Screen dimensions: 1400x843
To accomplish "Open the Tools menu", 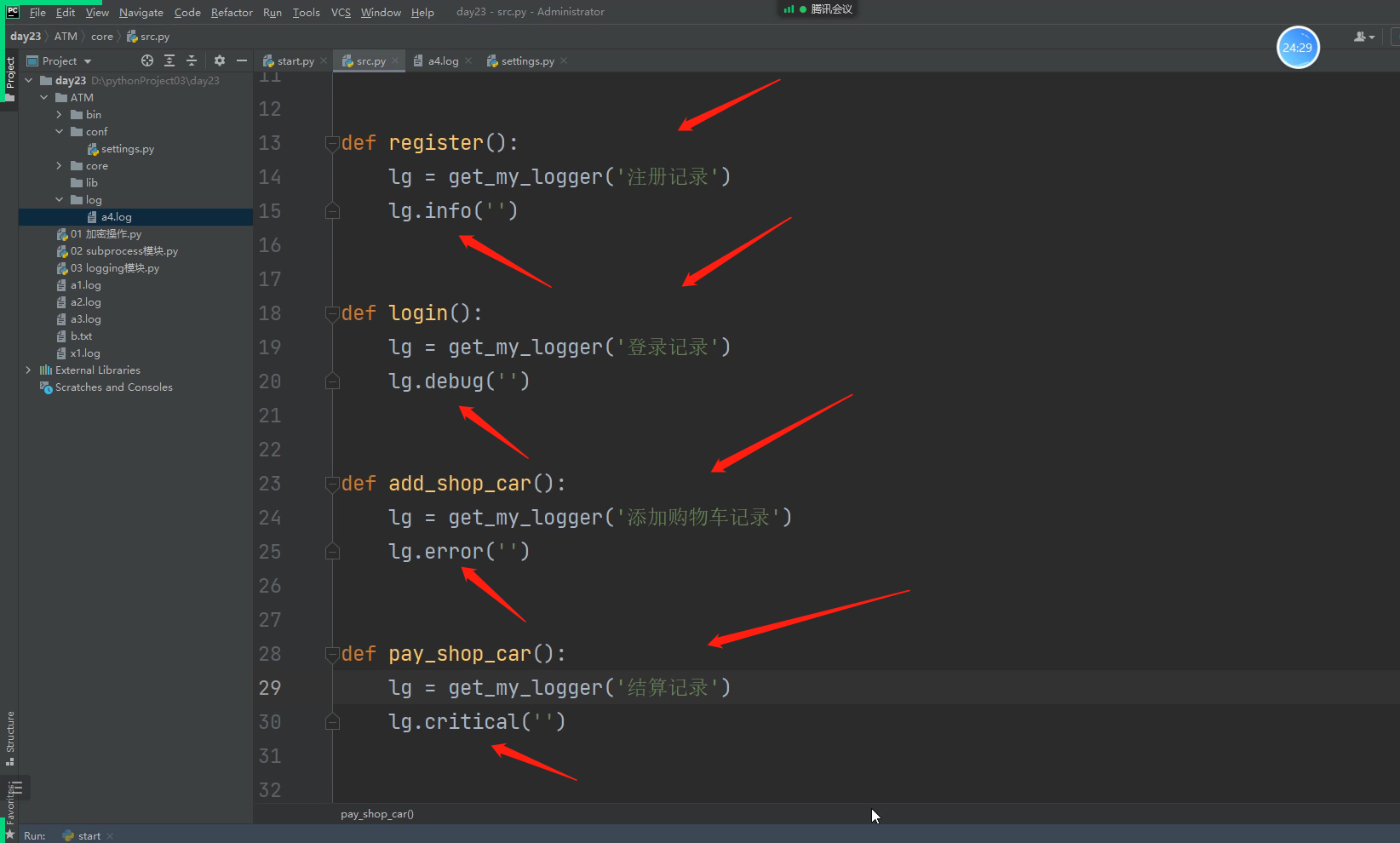I will pos(307,12).
